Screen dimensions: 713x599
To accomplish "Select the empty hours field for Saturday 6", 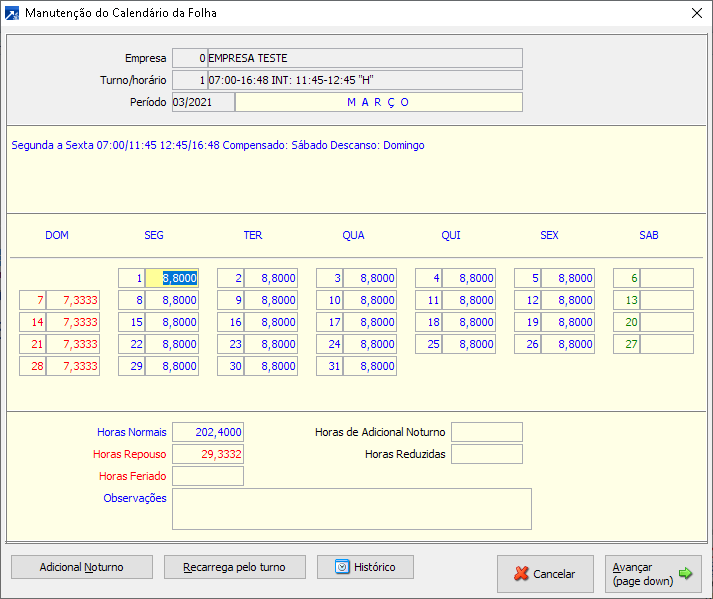I will [x=666, y=278].
